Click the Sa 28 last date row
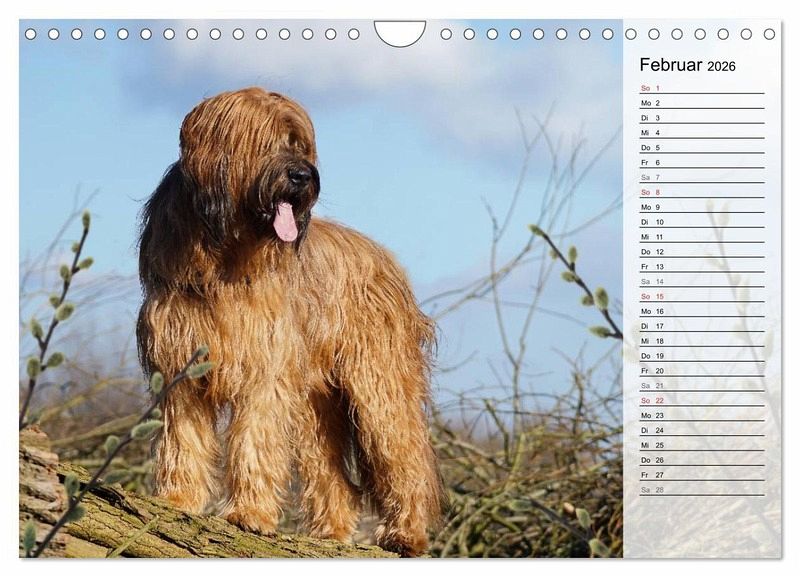Viewport: 800px width, 577px height. coord(701,490)
